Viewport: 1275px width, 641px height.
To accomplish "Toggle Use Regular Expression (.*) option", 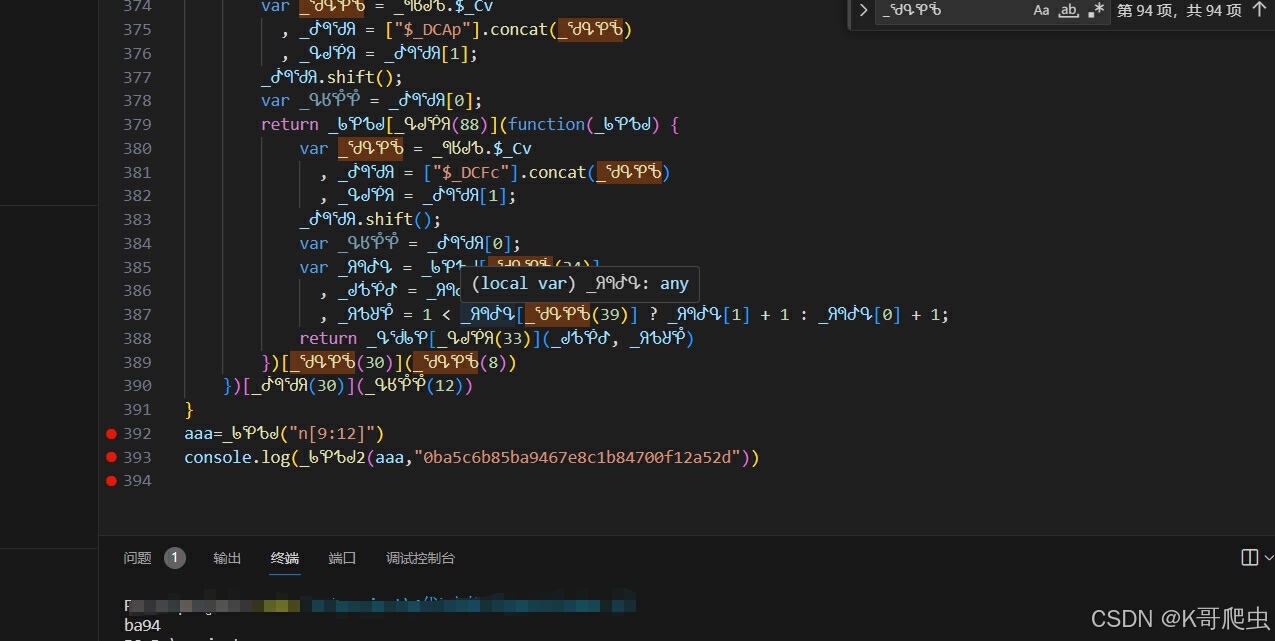I will point(1096,10).
